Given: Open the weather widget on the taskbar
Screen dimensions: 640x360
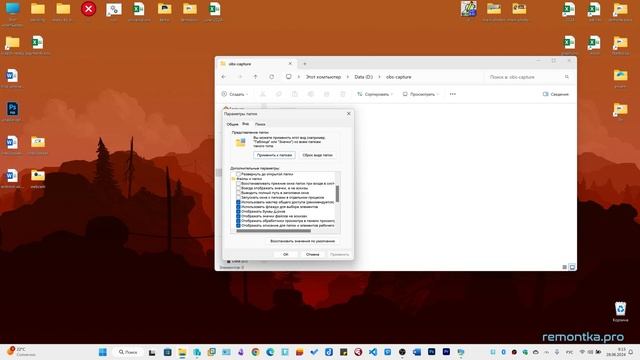Looking at the screenshot, I should [20, 352].
